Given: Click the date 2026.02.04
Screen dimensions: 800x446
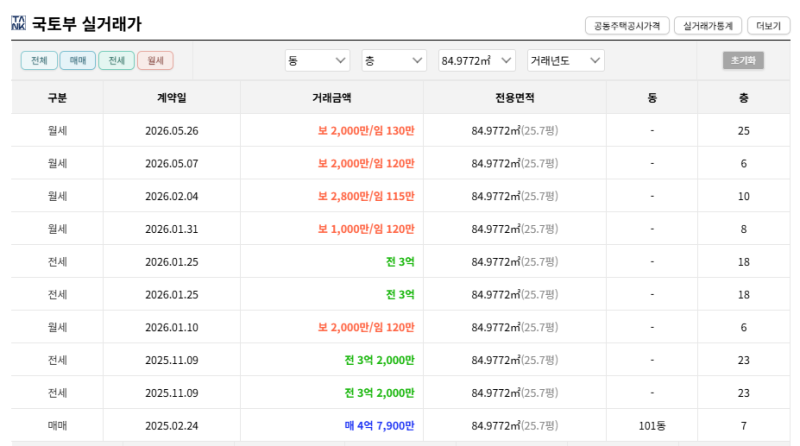Looking at the screenshot, I should [x=171, y=196].
